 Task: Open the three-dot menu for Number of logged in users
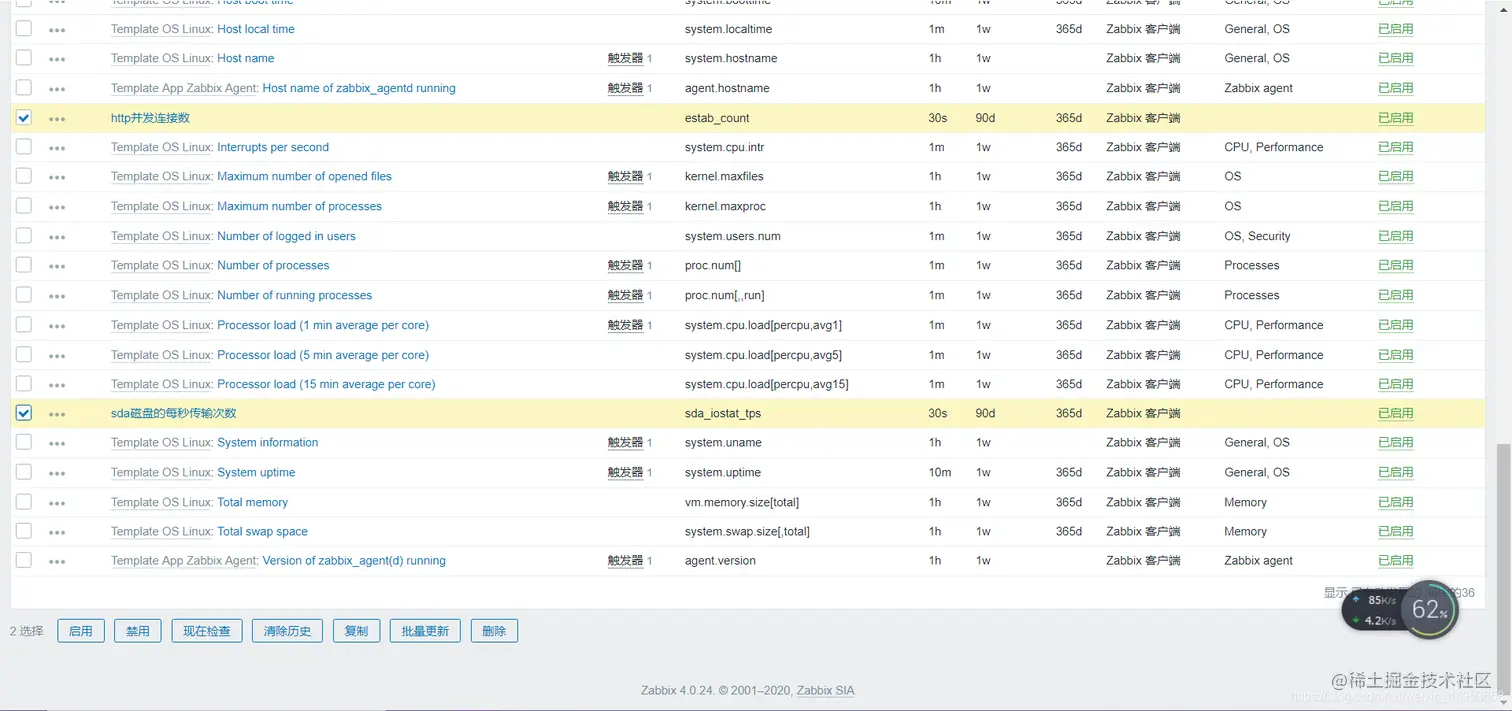click(57, 237)
